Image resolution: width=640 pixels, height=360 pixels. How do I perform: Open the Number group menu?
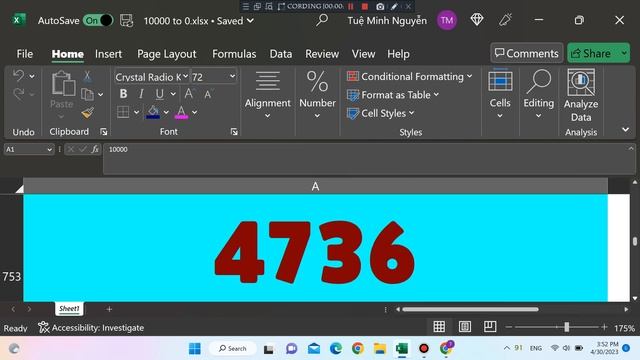tap(318, 95)
